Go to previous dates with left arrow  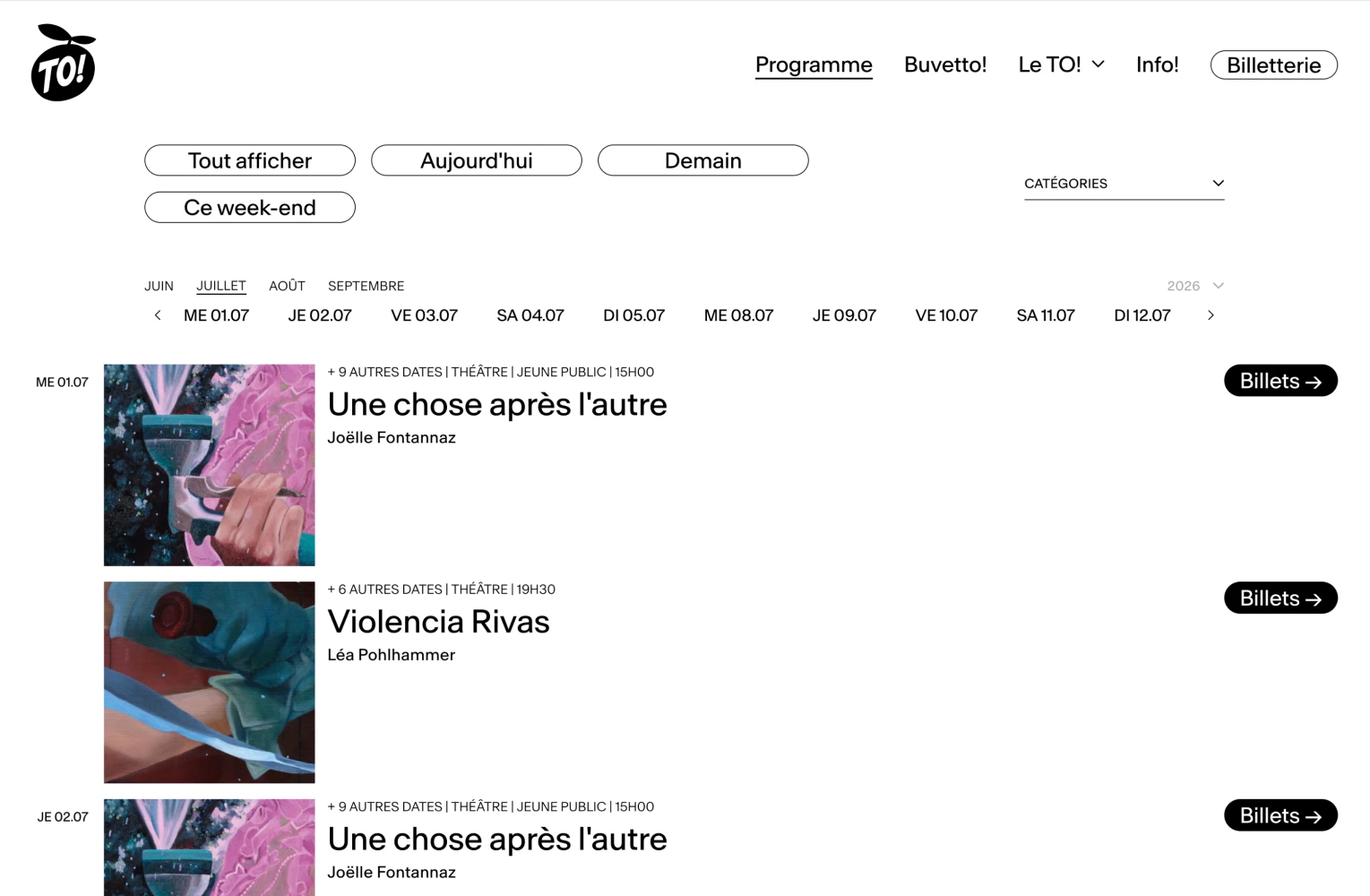(x=158, y=315)
